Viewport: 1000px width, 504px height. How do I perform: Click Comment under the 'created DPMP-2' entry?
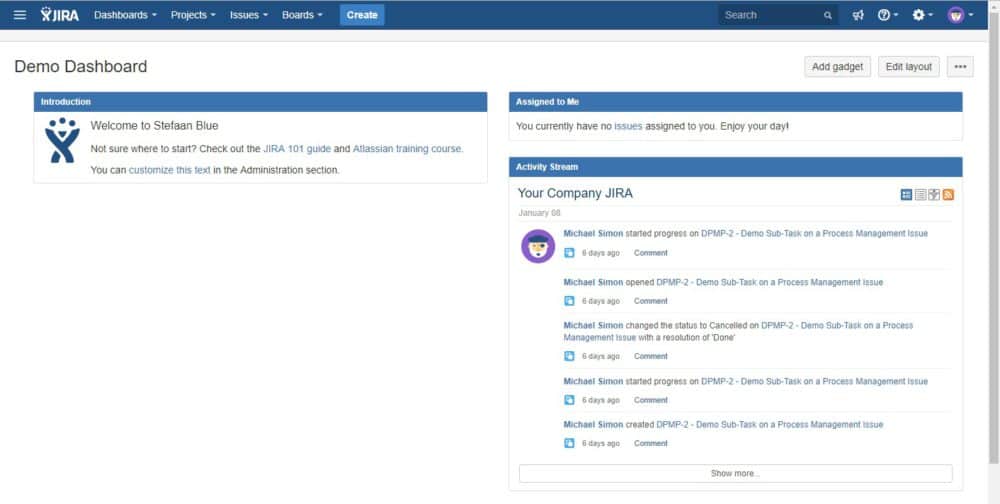pyautogui.click(x=651, y=443)
